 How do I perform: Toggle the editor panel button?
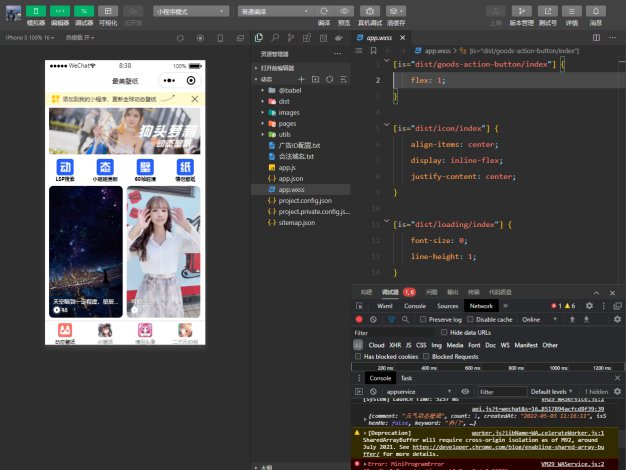point(60,9)
